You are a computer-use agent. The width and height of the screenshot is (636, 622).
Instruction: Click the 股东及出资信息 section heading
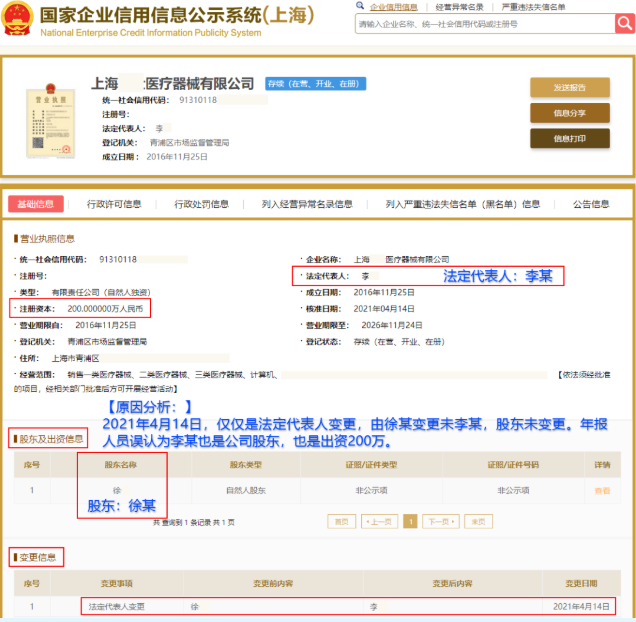click(51, 439)
